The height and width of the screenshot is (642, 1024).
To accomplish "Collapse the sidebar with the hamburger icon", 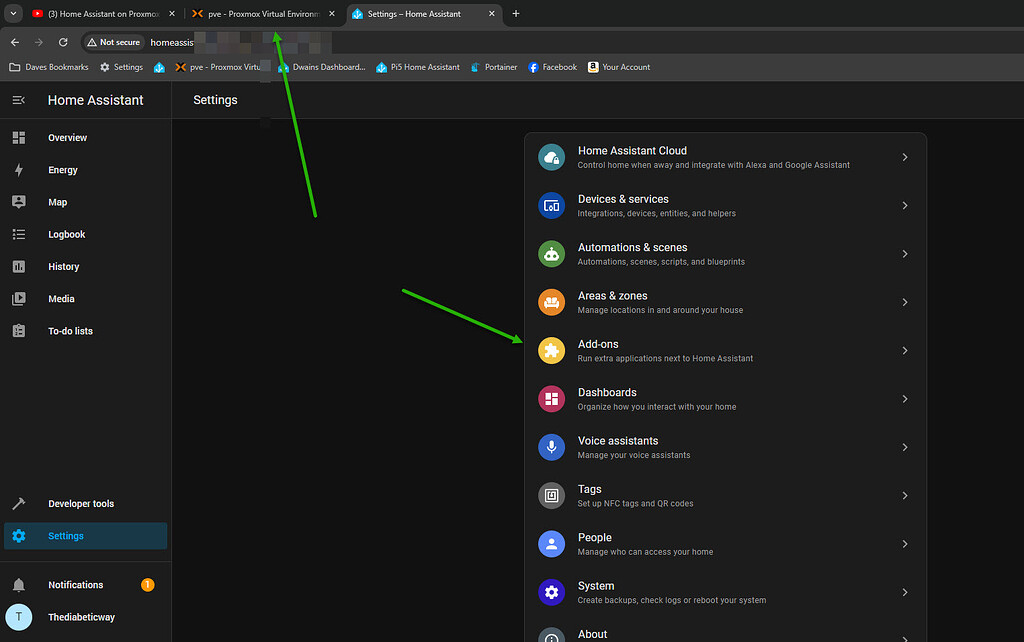I will 18,100.
